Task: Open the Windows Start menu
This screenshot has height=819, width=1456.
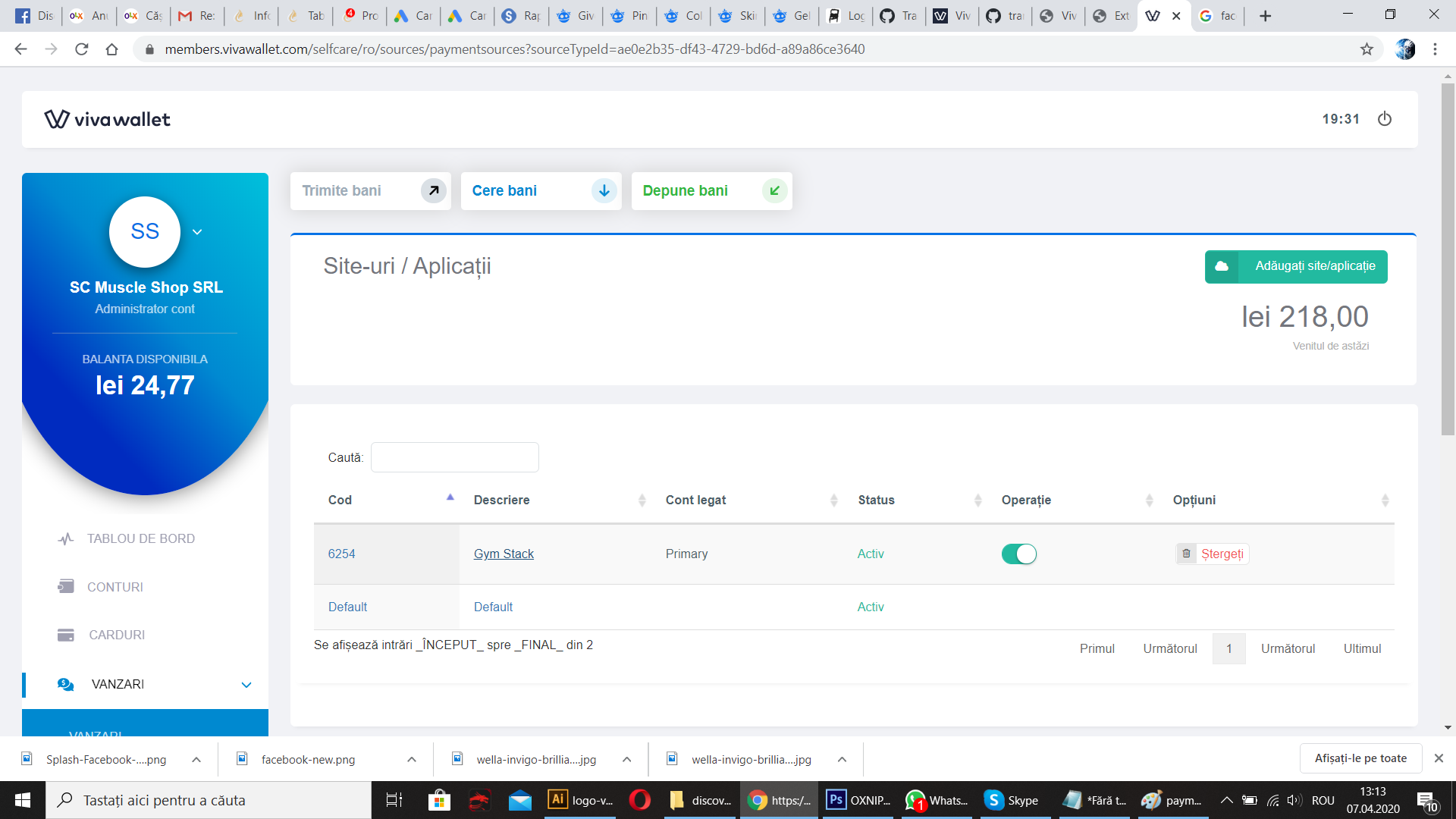Action: (23, 800)
